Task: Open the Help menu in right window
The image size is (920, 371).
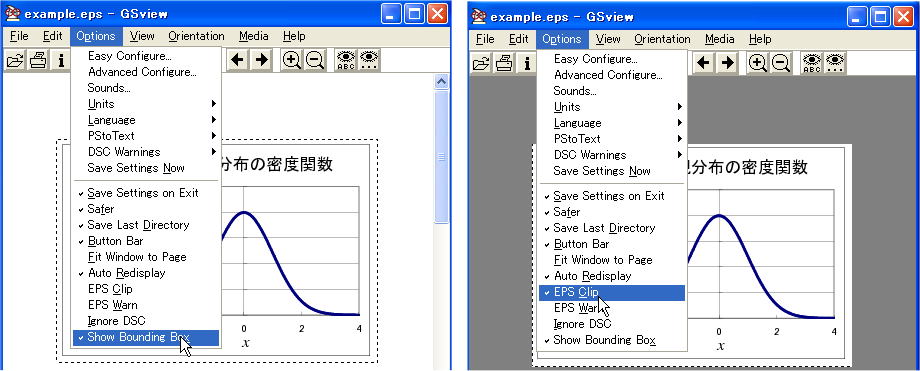Action: [760, 39]
